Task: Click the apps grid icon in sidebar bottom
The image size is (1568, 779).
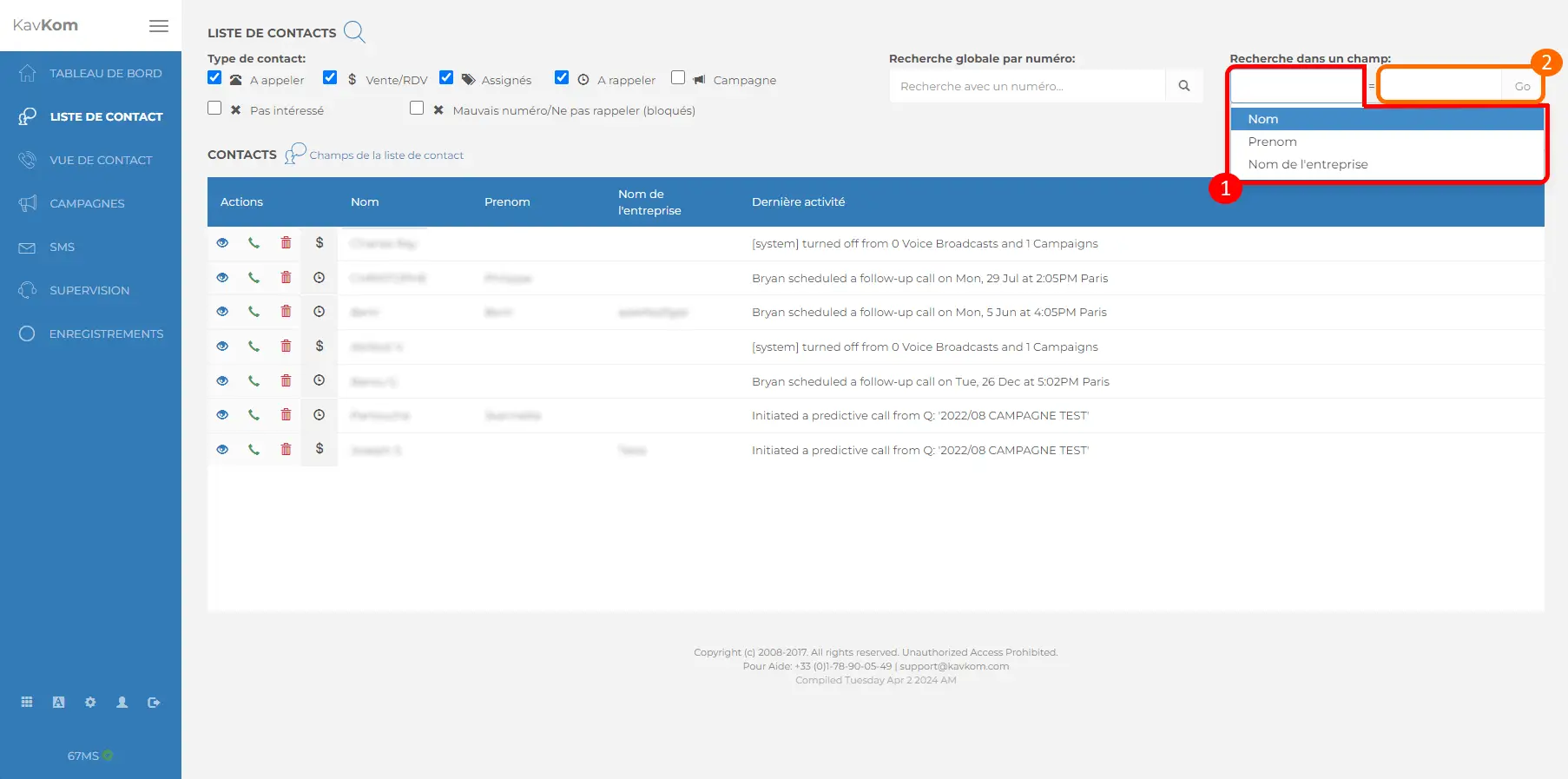Action: coord(27,703)
